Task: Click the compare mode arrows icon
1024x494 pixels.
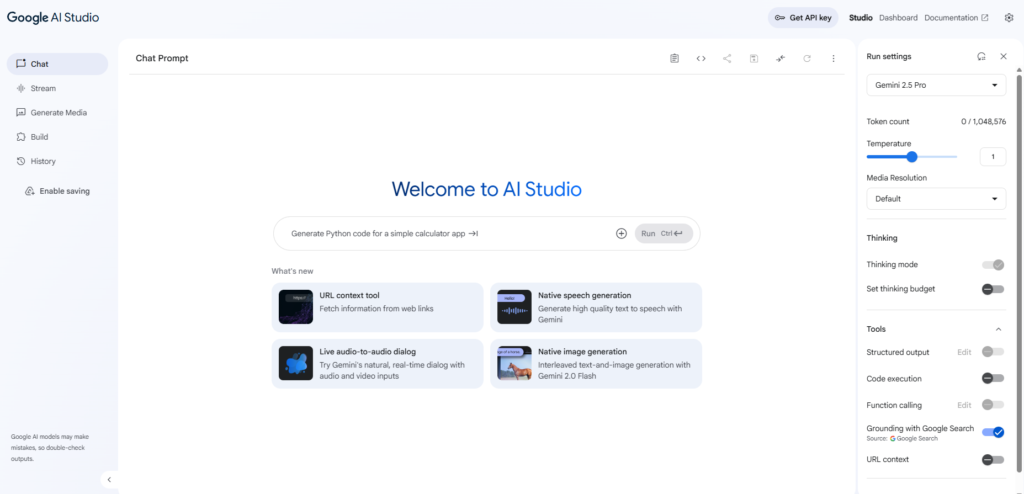Action: [x=780, y=58]
